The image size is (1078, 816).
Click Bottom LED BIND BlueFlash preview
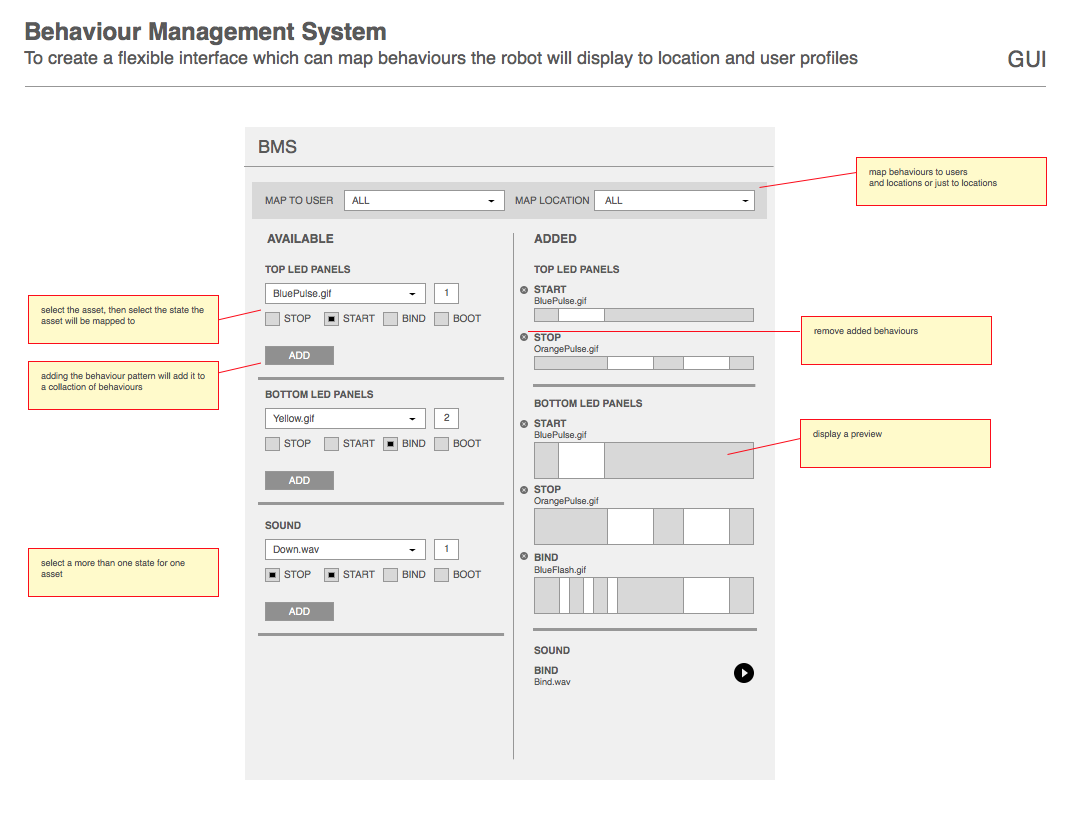[x=644, y=595]
